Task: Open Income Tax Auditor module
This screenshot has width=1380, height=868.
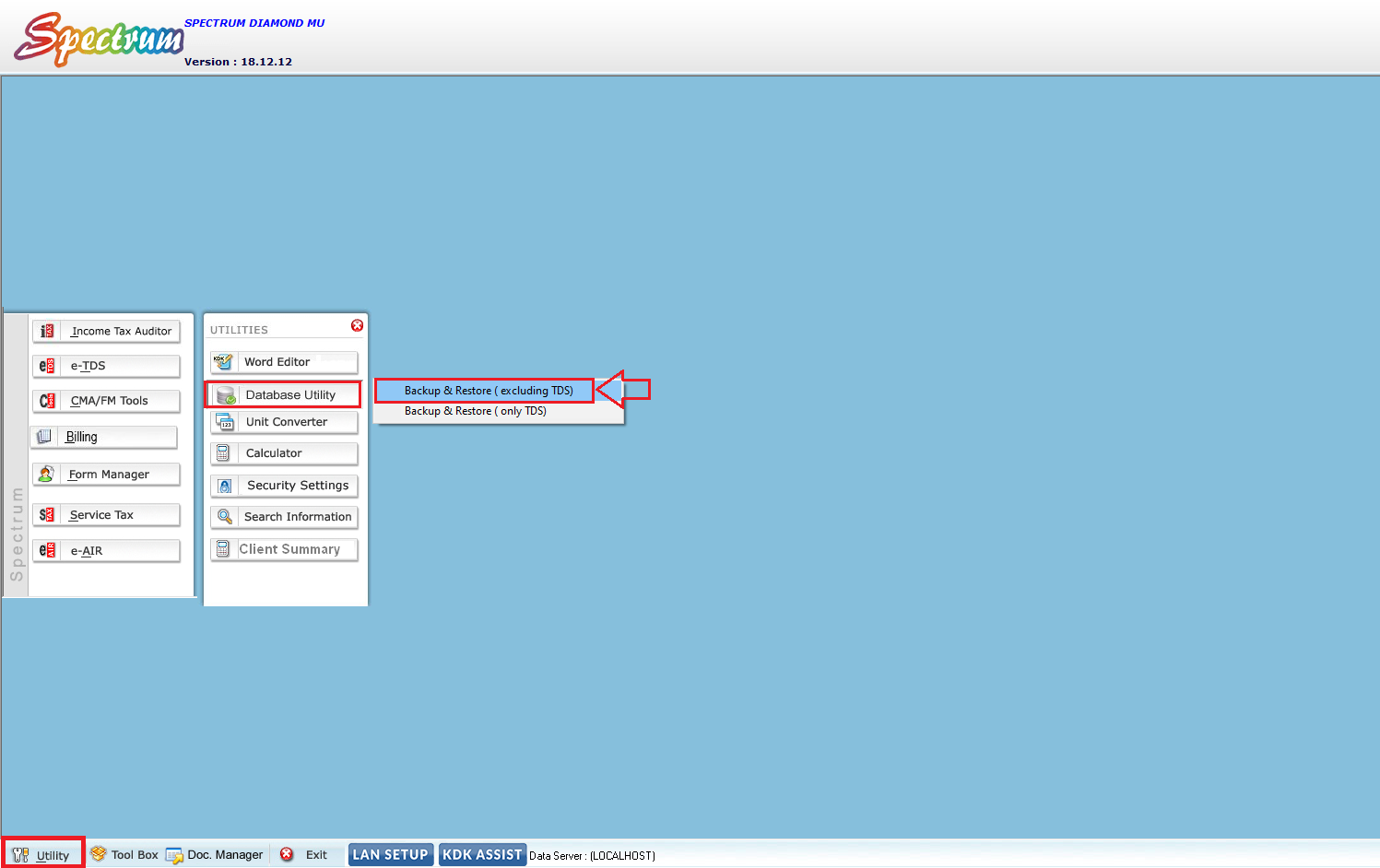Action: [106, 331]
